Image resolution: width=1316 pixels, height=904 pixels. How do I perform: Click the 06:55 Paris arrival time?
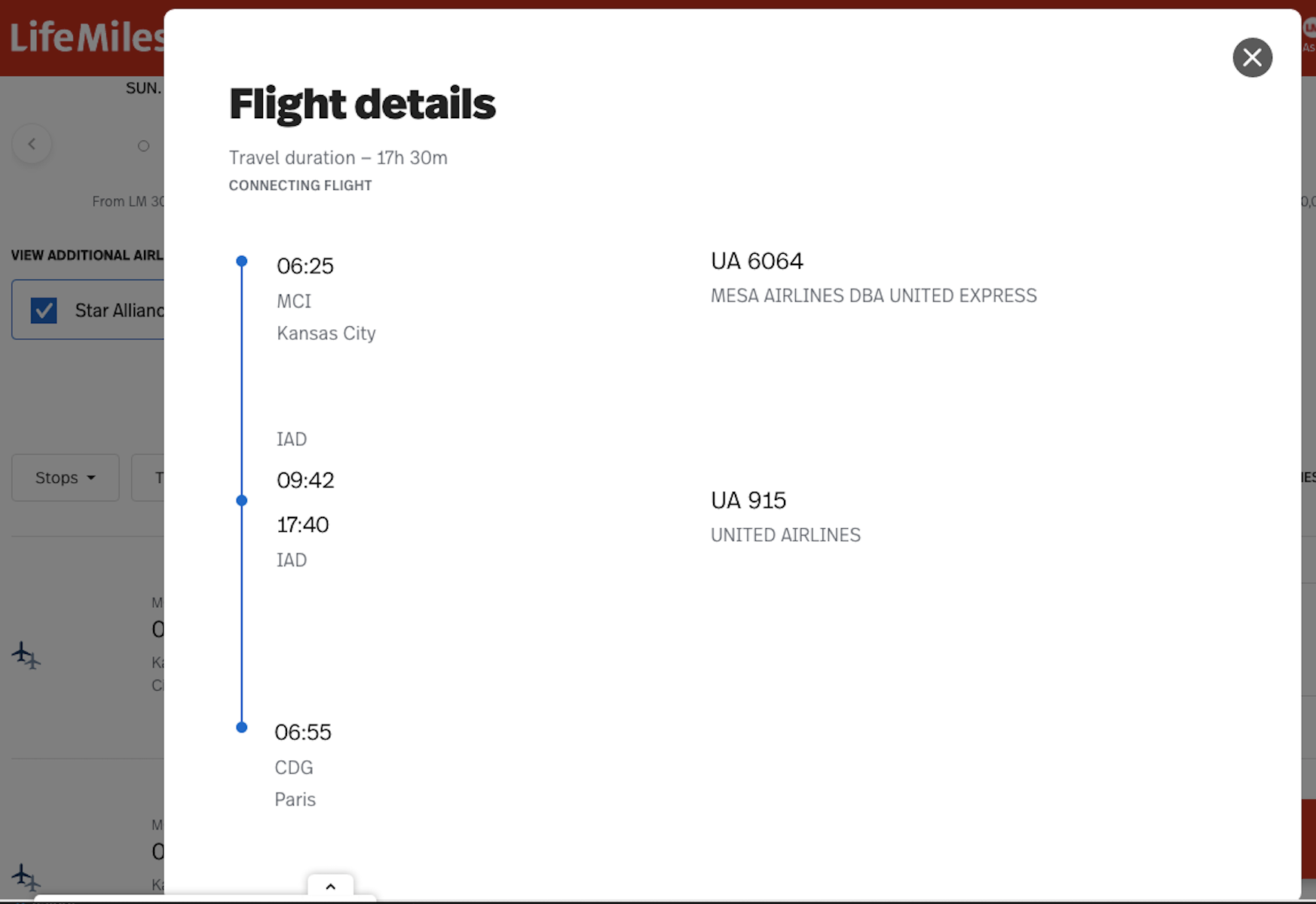(303, 732)
